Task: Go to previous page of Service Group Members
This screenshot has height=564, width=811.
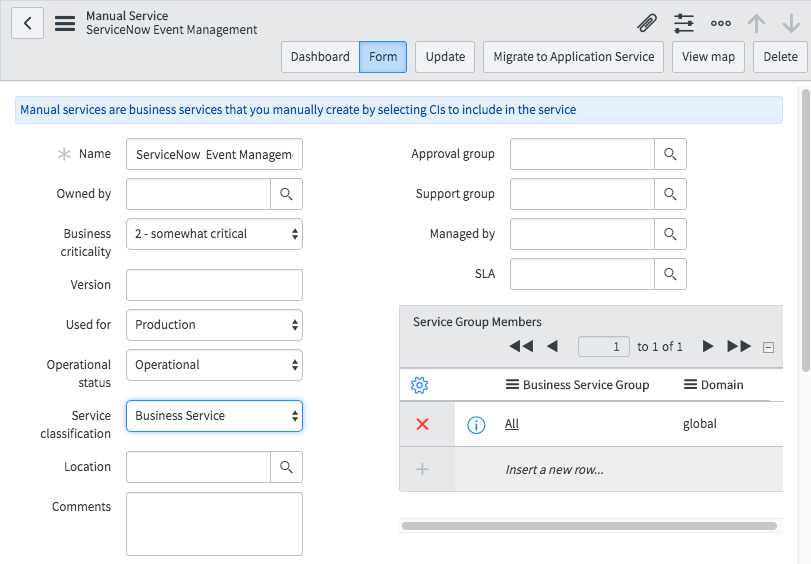Action: coord(552,346)
